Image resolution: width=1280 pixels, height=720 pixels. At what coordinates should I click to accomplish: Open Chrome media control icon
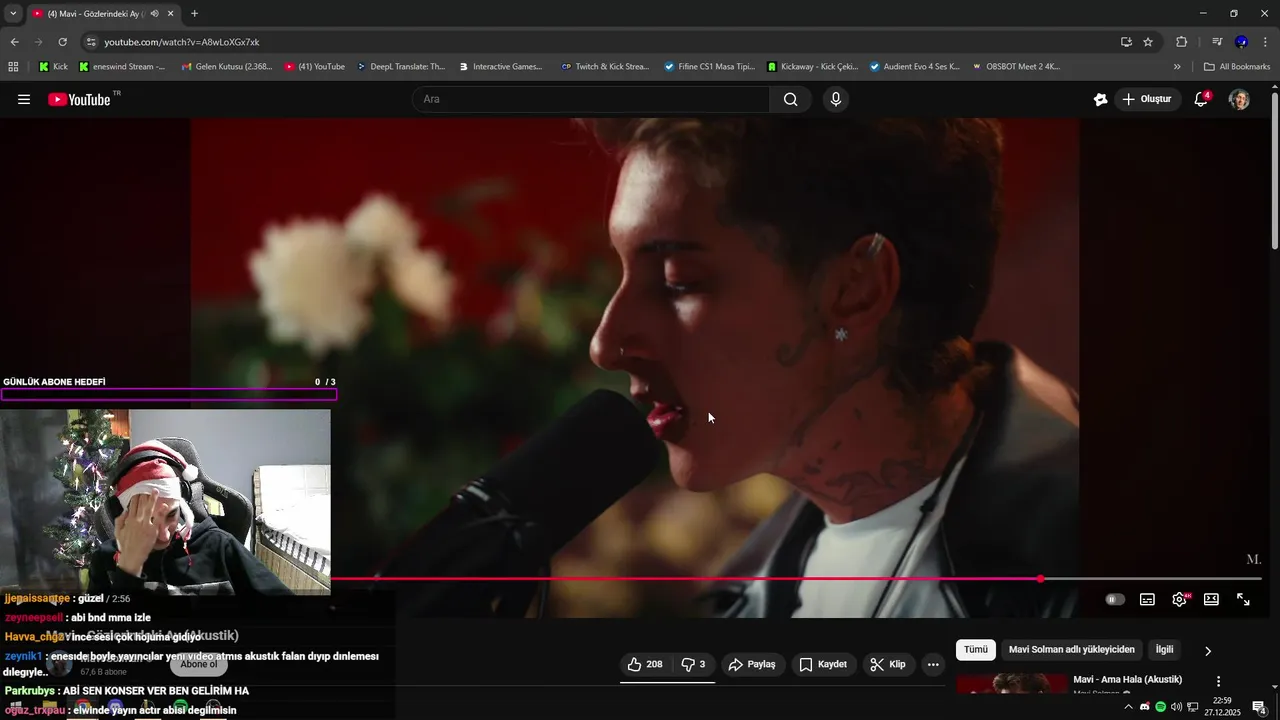pos(1217,42)
